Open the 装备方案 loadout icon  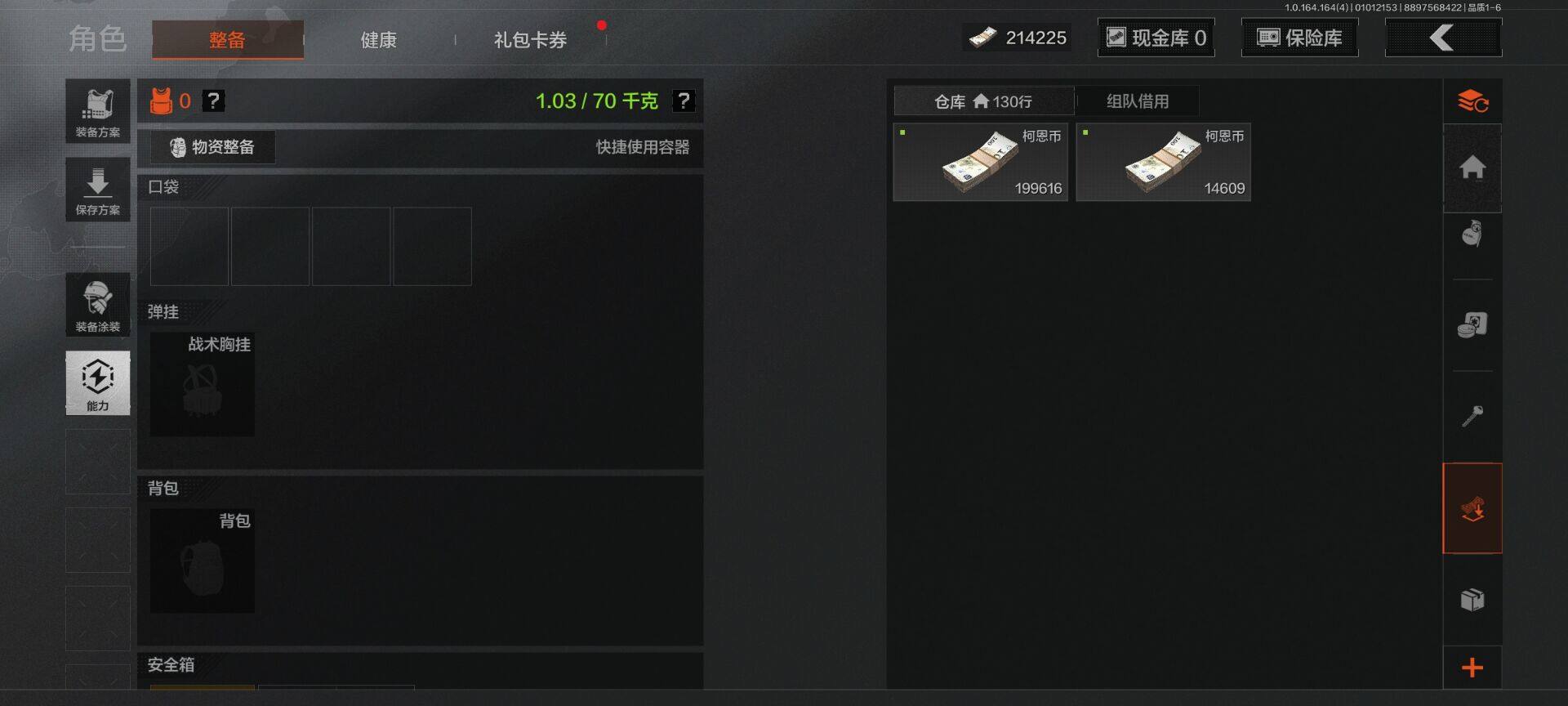[x=98, y=111]
